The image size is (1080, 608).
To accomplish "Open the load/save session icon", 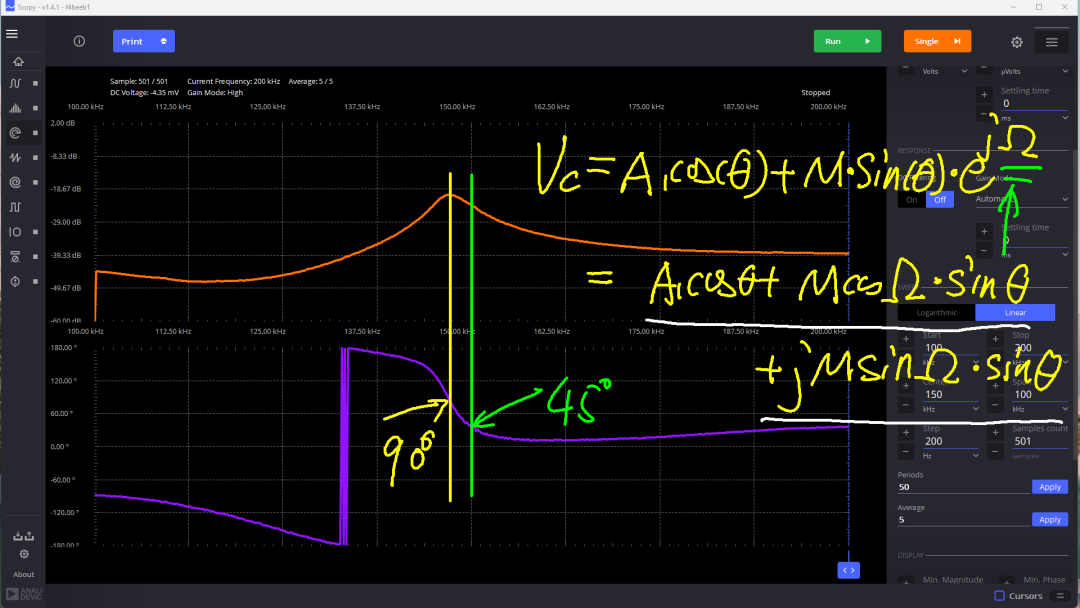I will (x=23, y=536).
